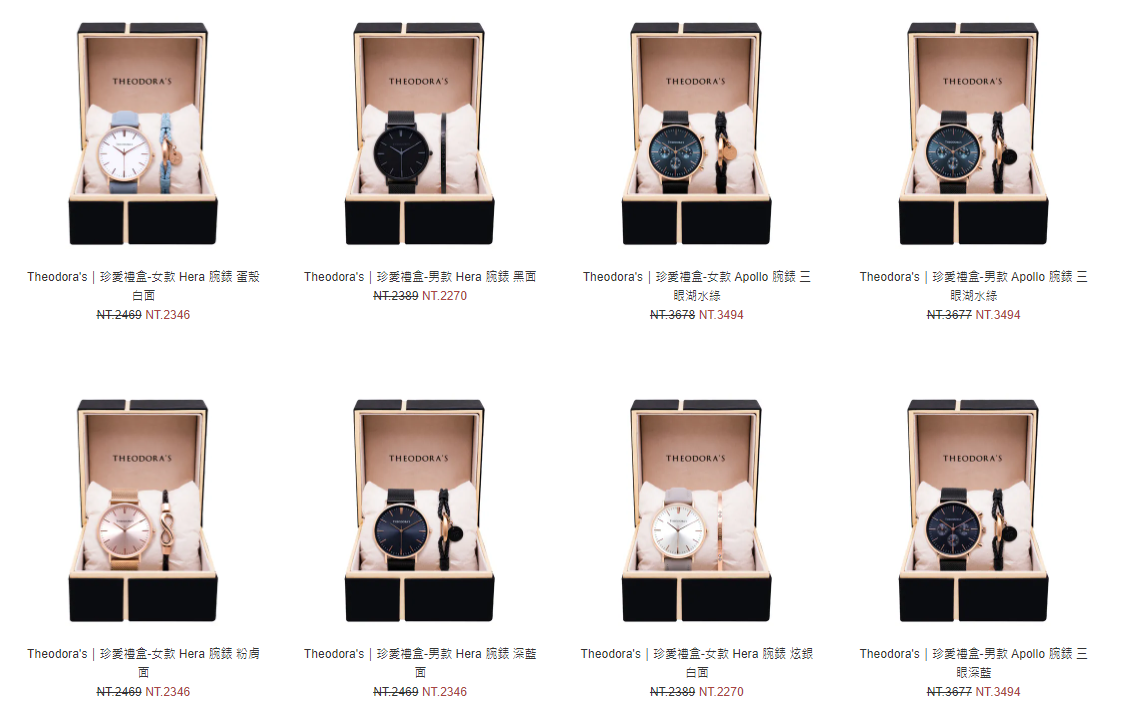Open the silver dial grey strap watch image
Image resolution: width=1129 pixels, height=721 pixels.
coord(696,511)
